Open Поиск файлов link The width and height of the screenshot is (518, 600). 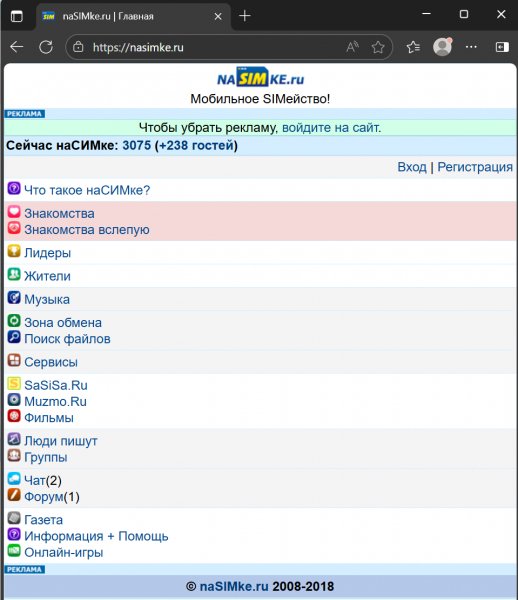pyautogui.click(x=67, y=339)
